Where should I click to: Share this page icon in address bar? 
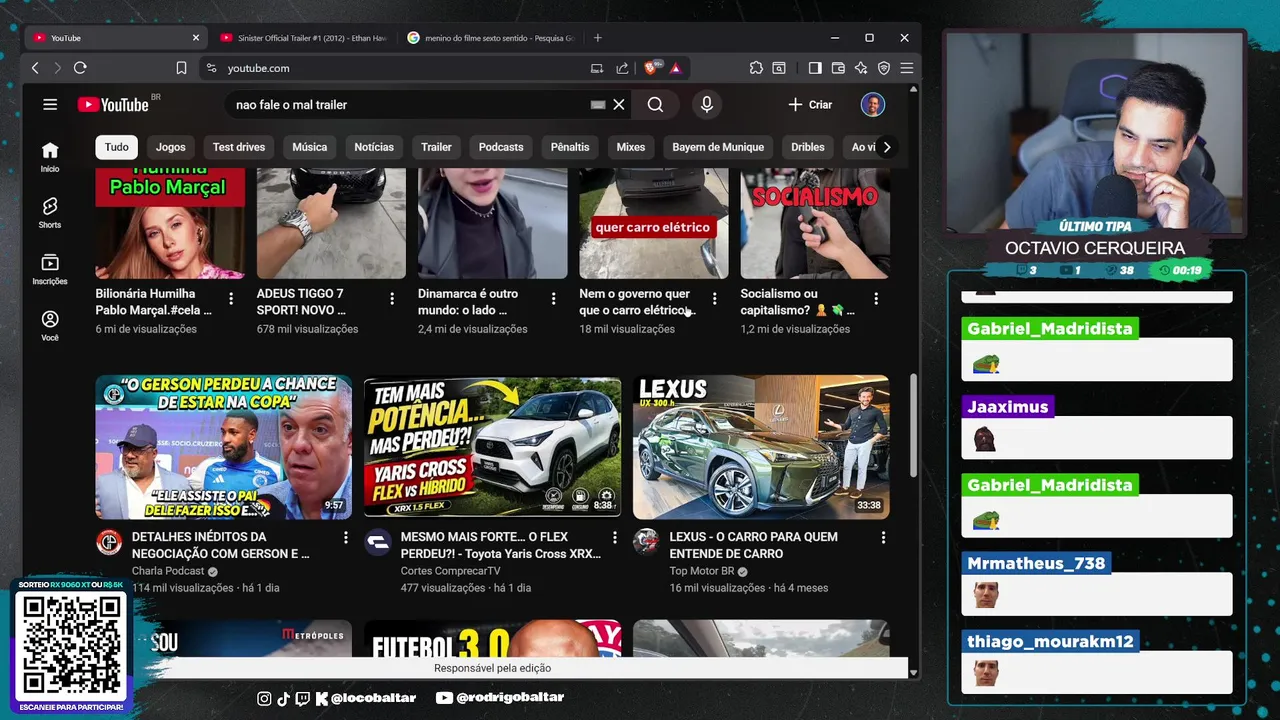click(622, 68)
